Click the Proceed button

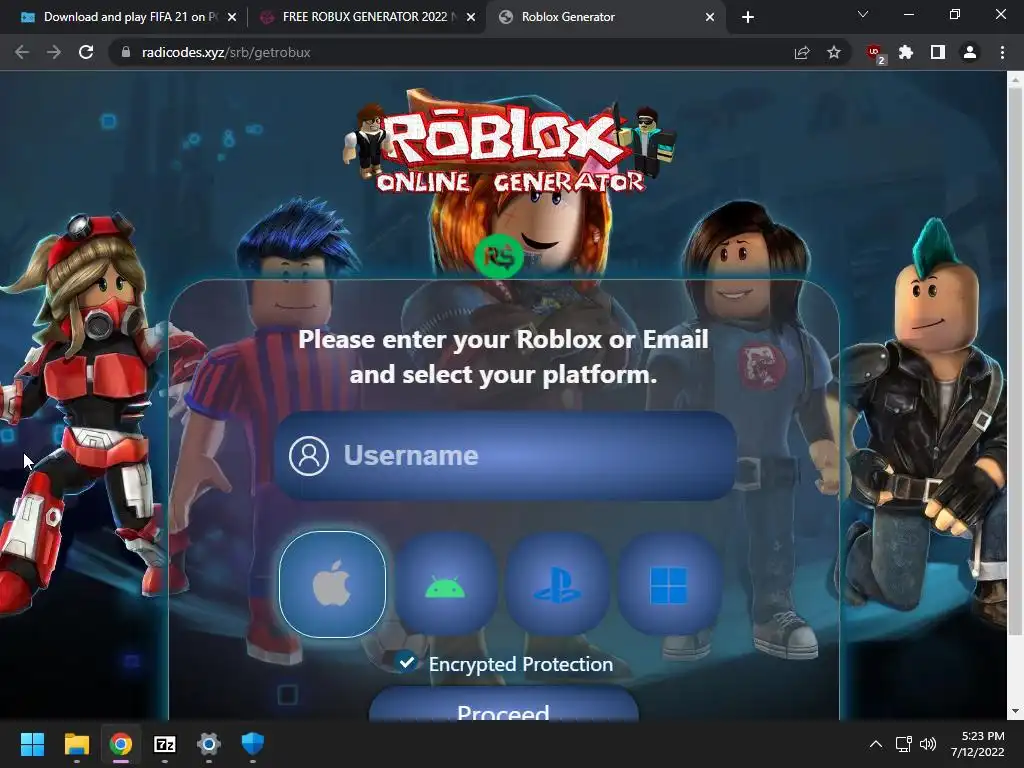[504, 705]
